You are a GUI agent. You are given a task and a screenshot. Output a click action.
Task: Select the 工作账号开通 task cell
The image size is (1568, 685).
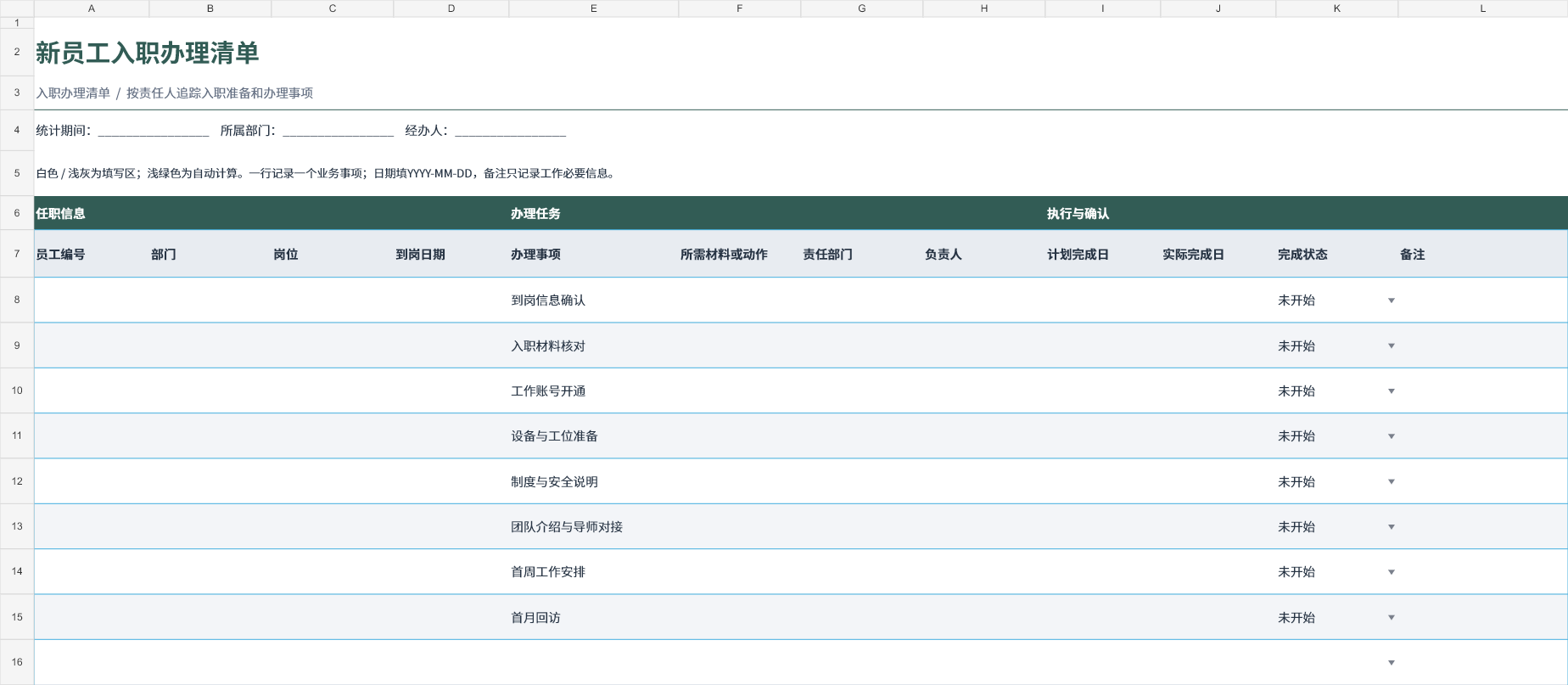pos(594,390)
